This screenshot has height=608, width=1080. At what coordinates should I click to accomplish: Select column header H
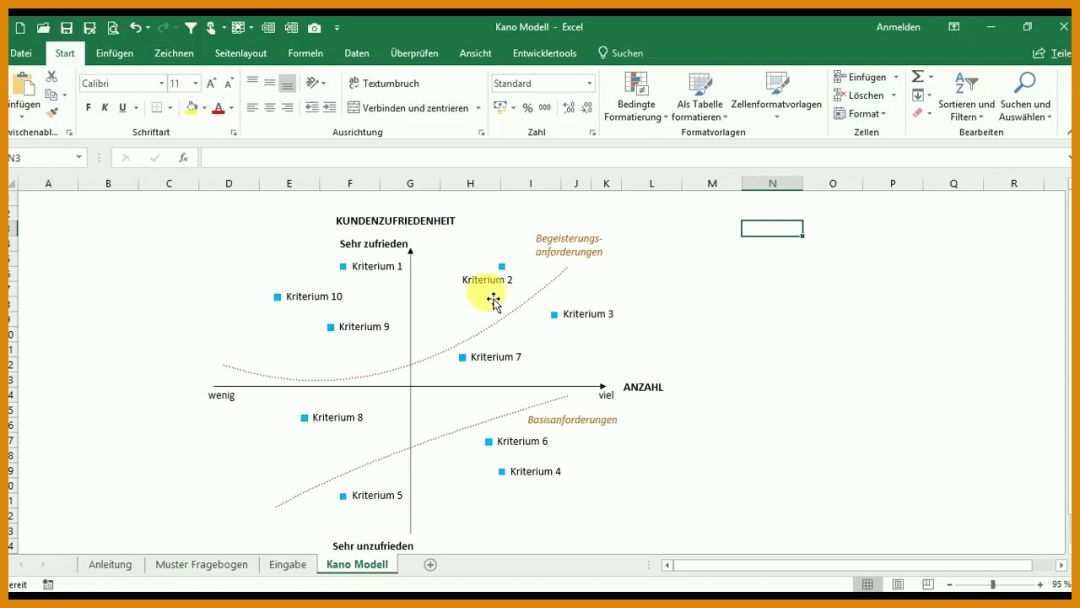pos(470,183)
